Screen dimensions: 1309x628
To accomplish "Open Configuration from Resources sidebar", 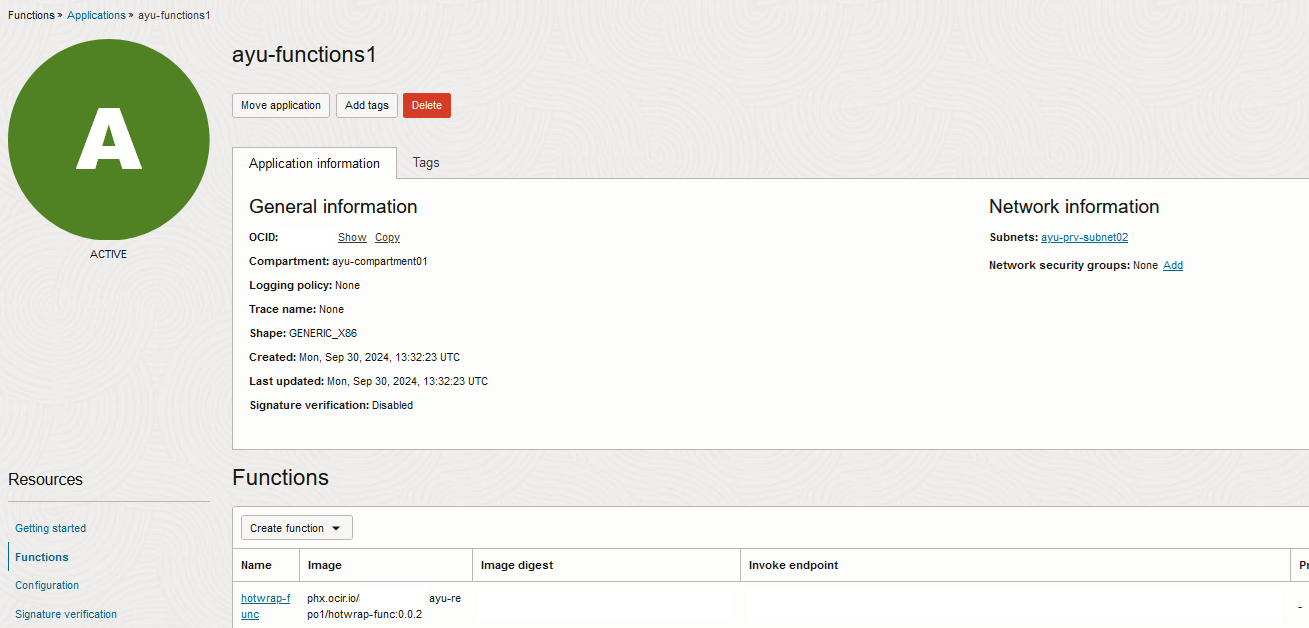I will coord(47,585).
